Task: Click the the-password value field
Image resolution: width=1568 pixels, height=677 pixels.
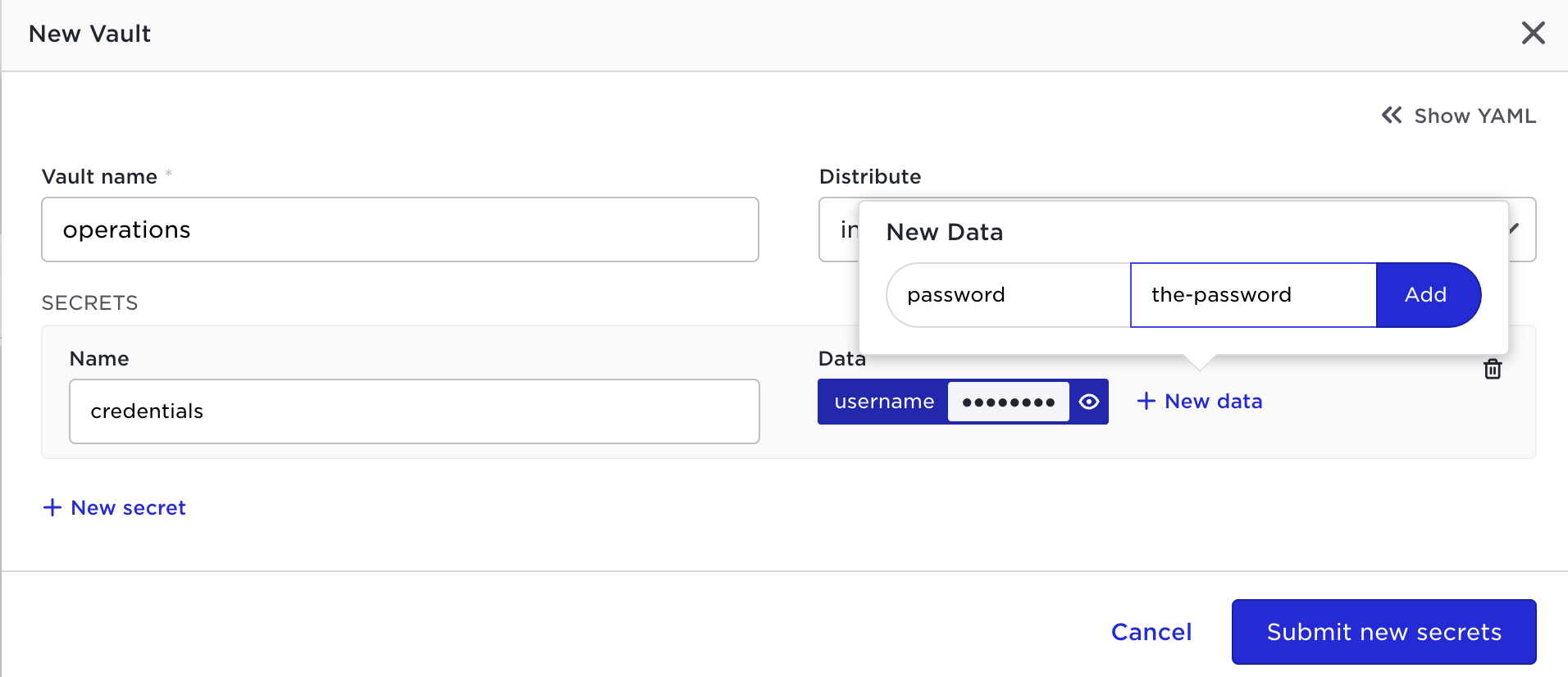Action: (1253, 295)
